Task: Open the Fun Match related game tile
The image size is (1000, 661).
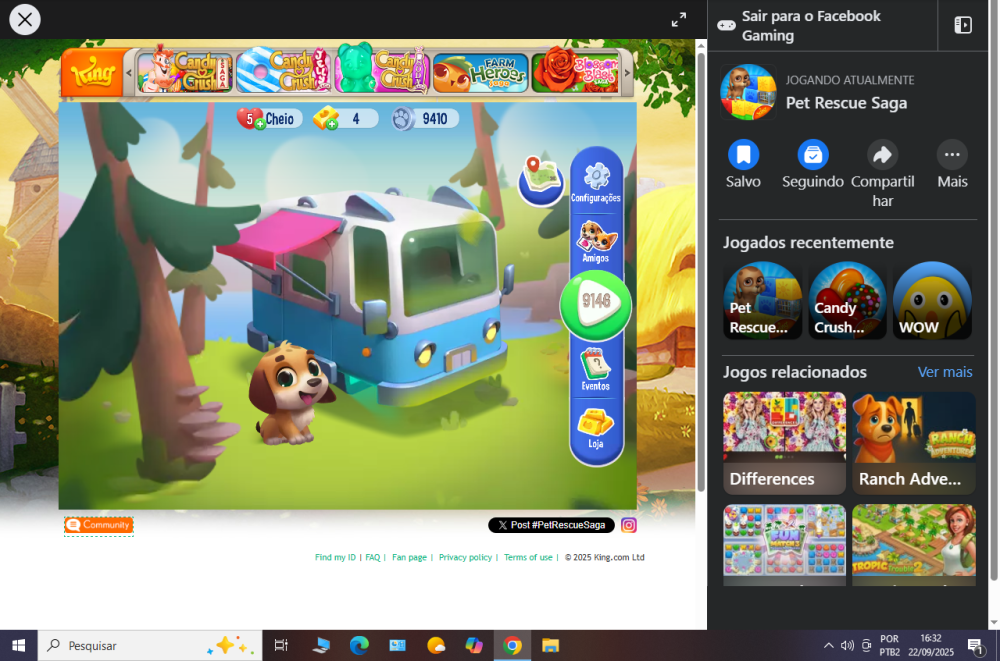Action: [x=784, y=545]
